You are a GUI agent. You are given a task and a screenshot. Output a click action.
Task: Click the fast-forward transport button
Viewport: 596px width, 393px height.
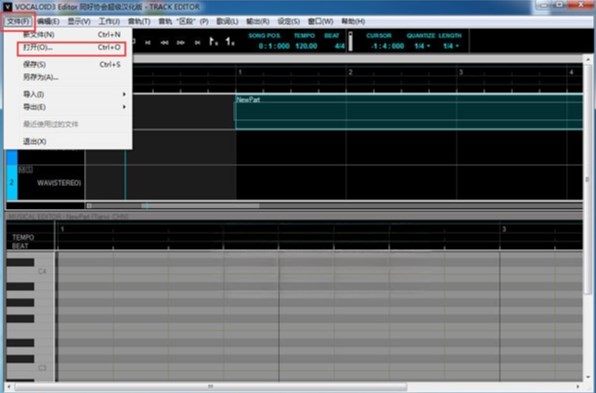[181, 43]
